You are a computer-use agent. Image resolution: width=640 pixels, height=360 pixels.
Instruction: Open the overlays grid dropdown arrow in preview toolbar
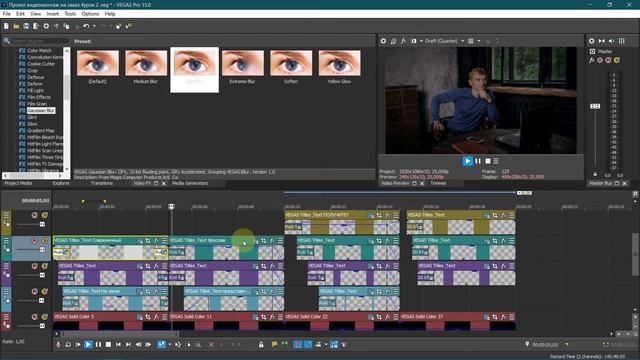(479, 41)
